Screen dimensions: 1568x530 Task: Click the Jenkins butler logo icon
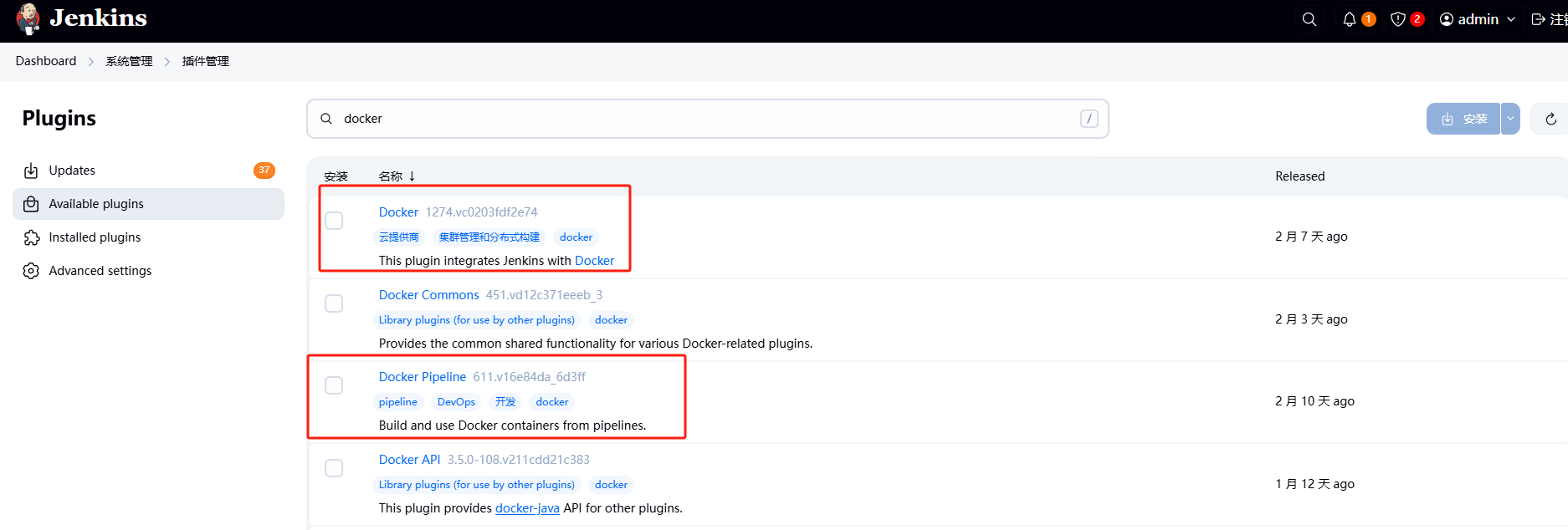(x=28, y=18)
